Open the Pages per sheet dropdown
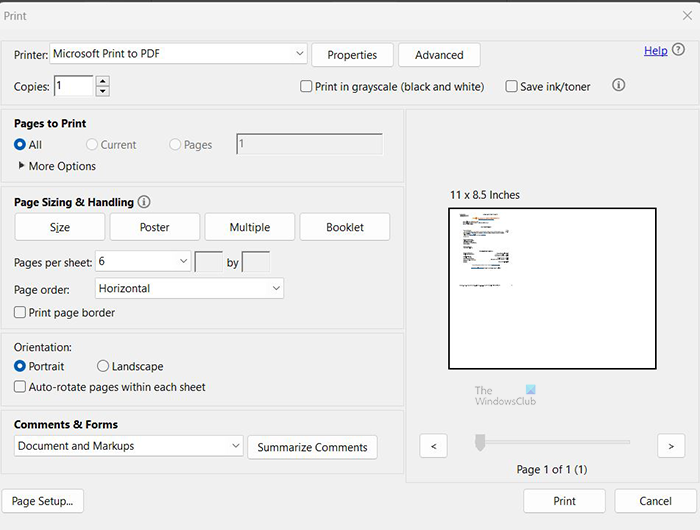The height and width of the screenshot is (530, 700). (183, 262)
